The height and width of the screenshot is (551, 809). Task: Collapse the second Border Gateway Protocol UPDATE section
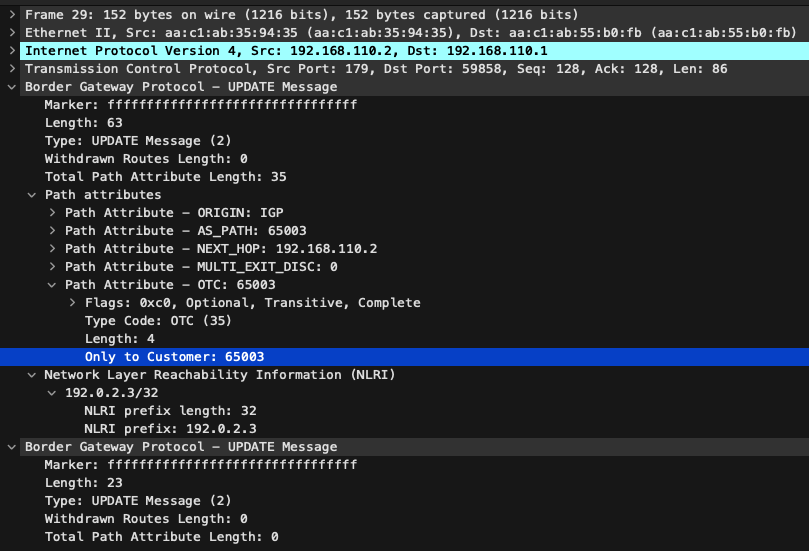pos(12,447)
